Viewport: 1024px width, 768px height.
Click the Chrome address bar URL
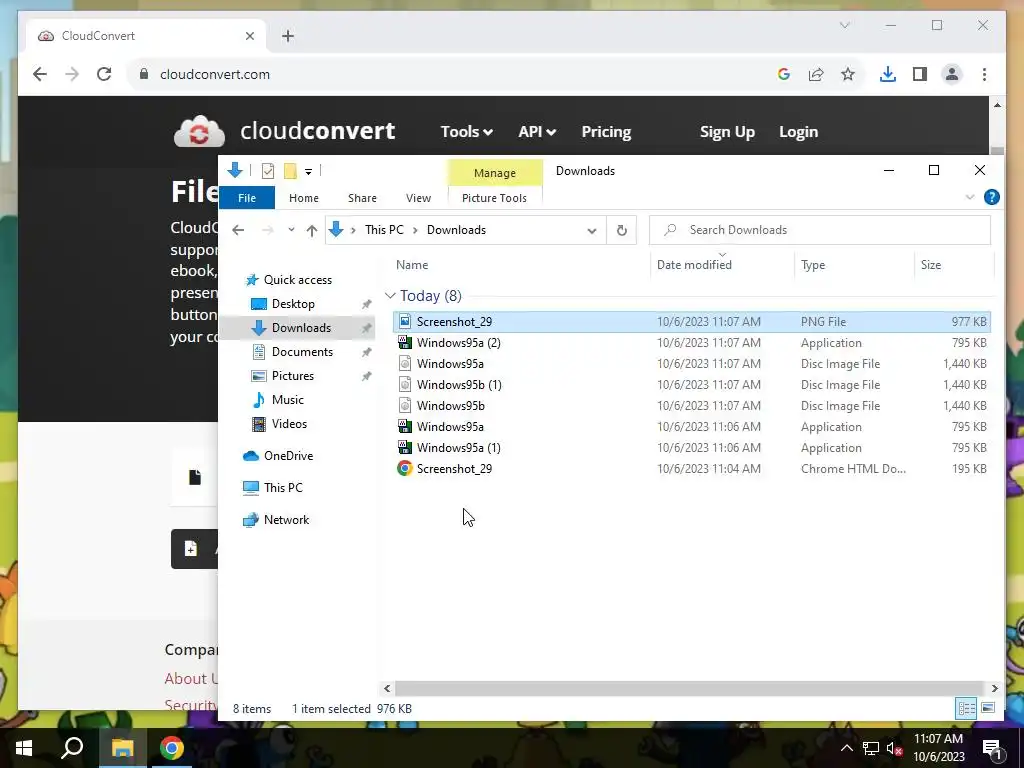click(x=215, y=74)
